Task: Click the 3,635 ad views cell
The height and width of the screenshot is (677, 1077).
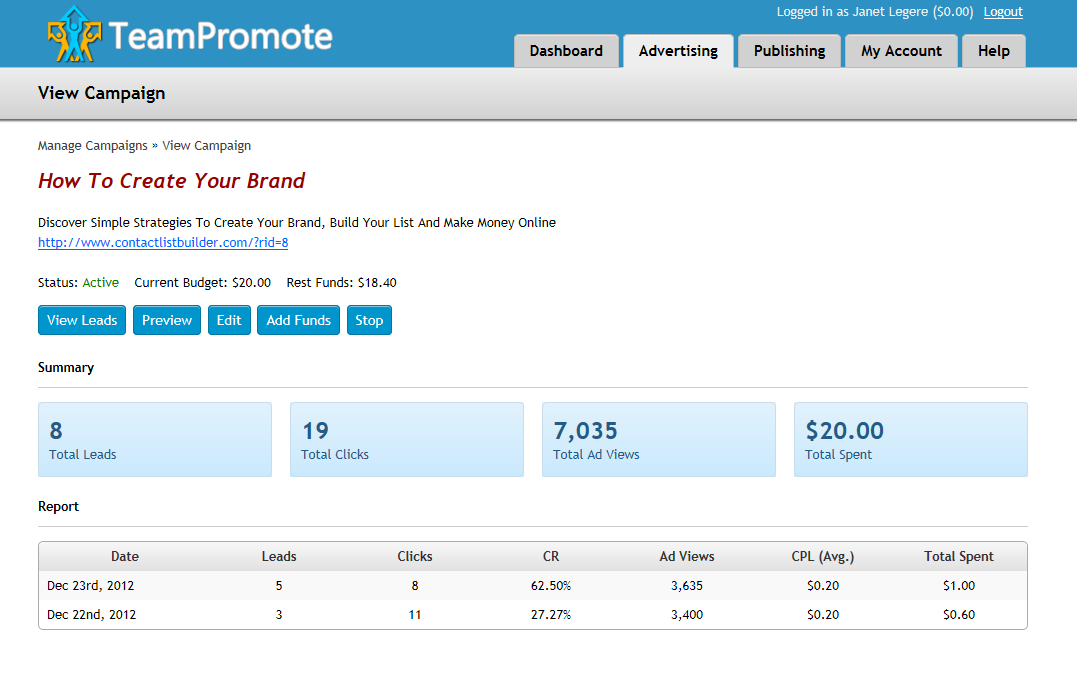Action: (687, 586)
